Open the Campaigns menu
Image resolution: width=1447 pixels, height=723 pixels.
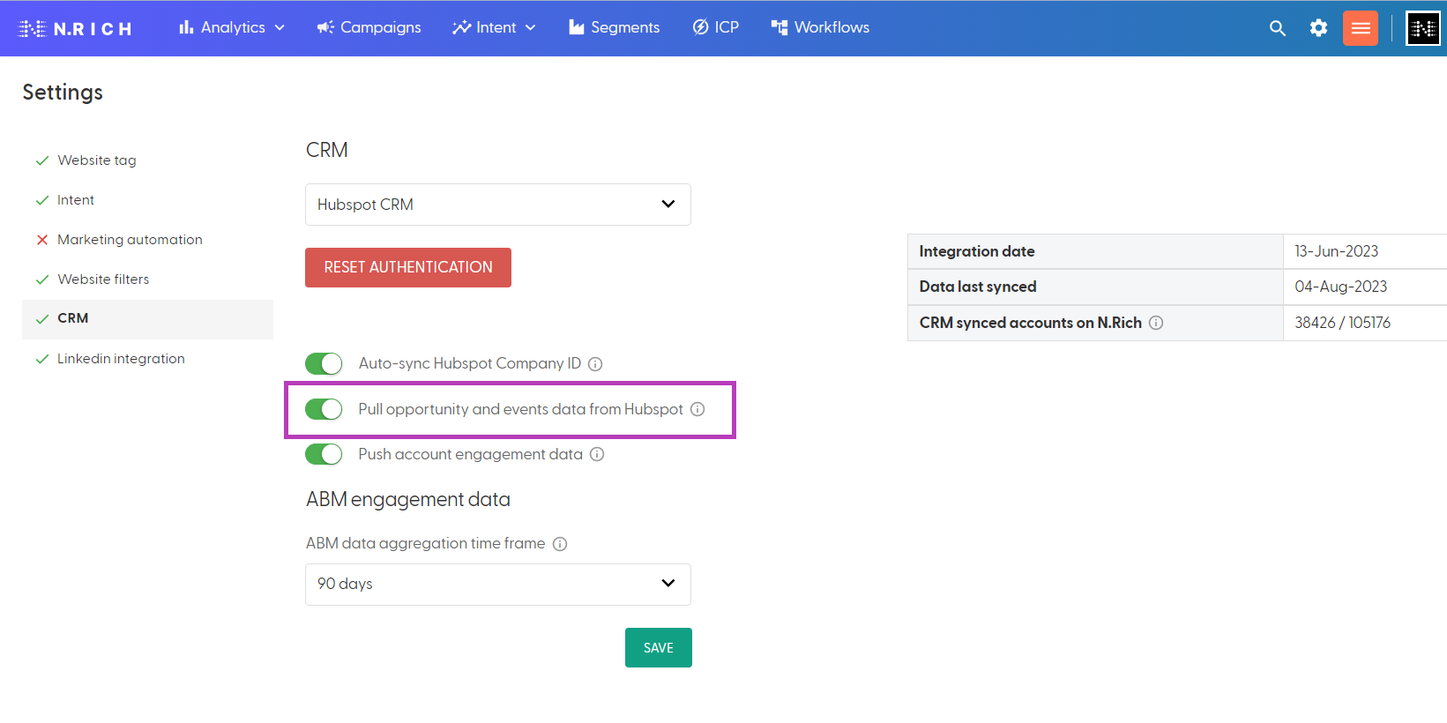(368, 27)
